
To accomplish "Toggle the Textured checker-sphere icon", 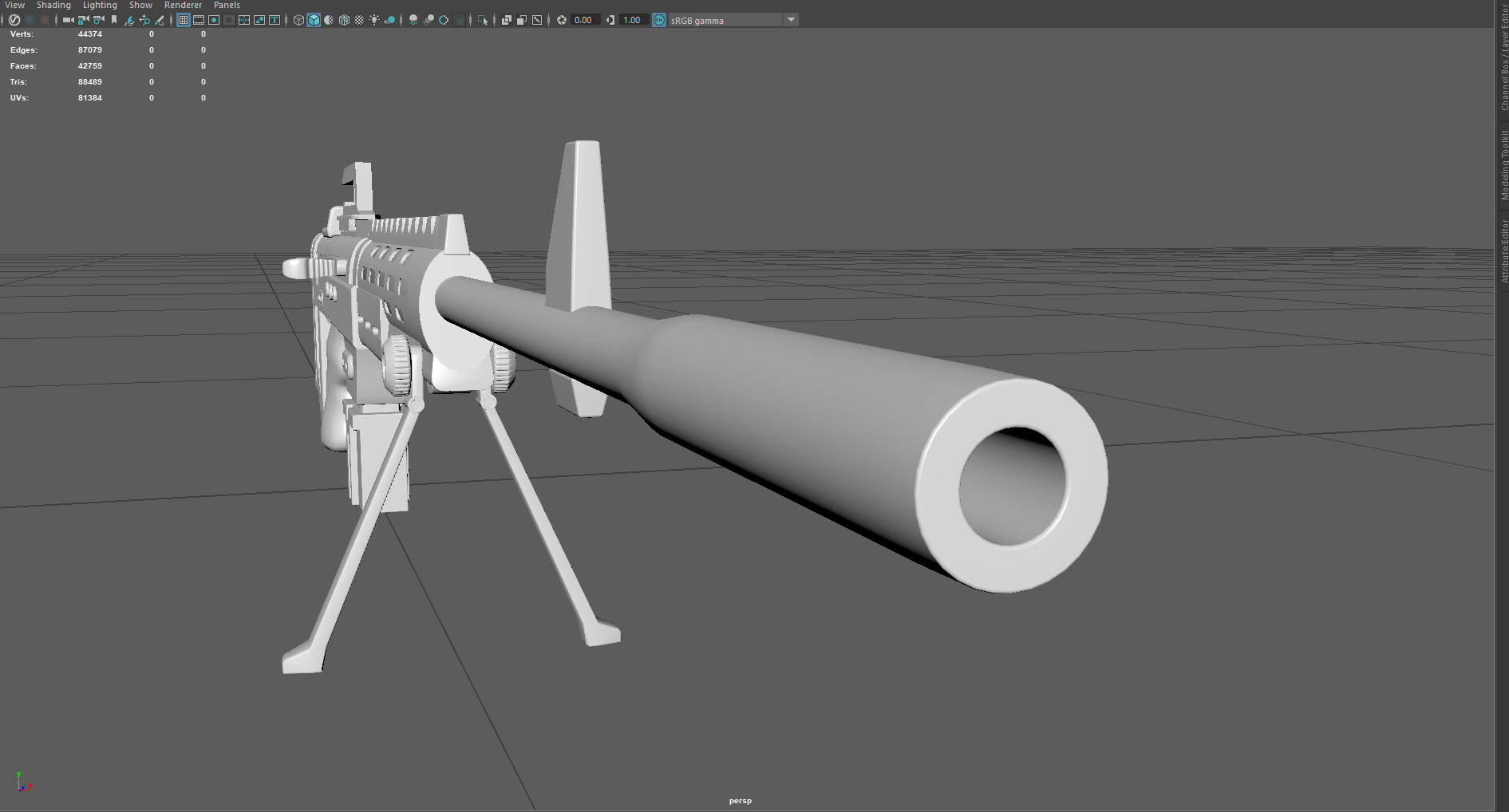I will pyautogui.click(x=359, y=20).
